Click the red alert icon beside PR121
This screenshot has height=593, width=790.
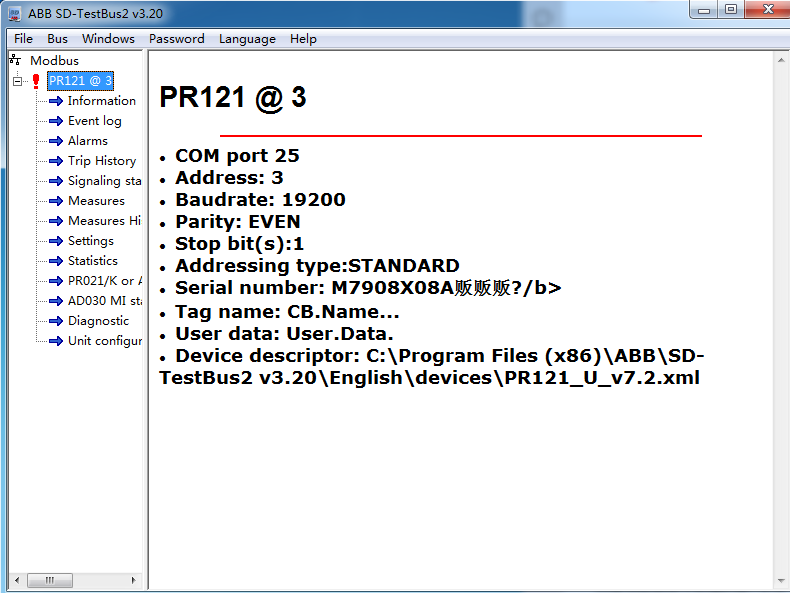point(36,81)
